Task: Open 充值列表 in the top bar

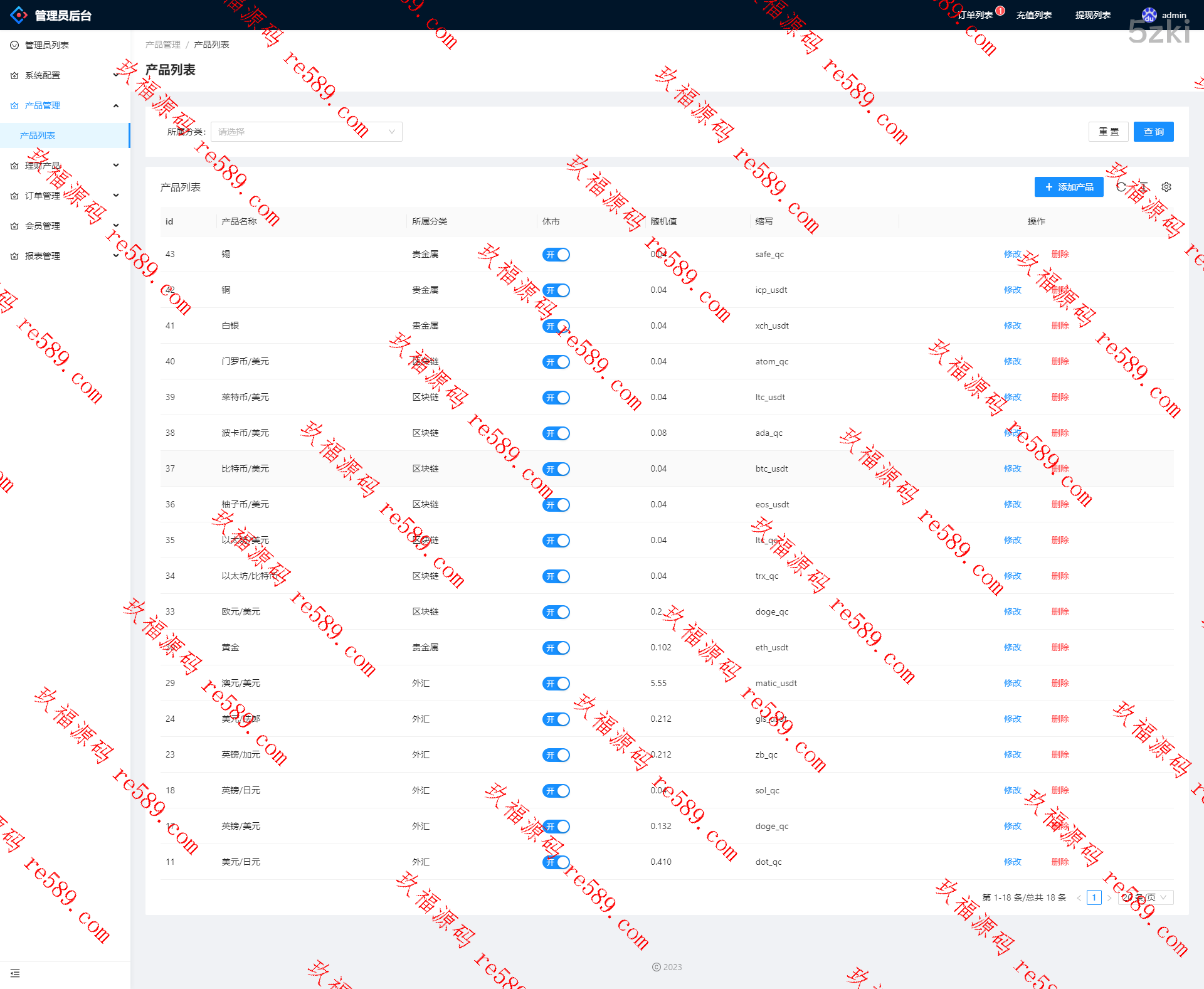Action: tap(1033, 15)
